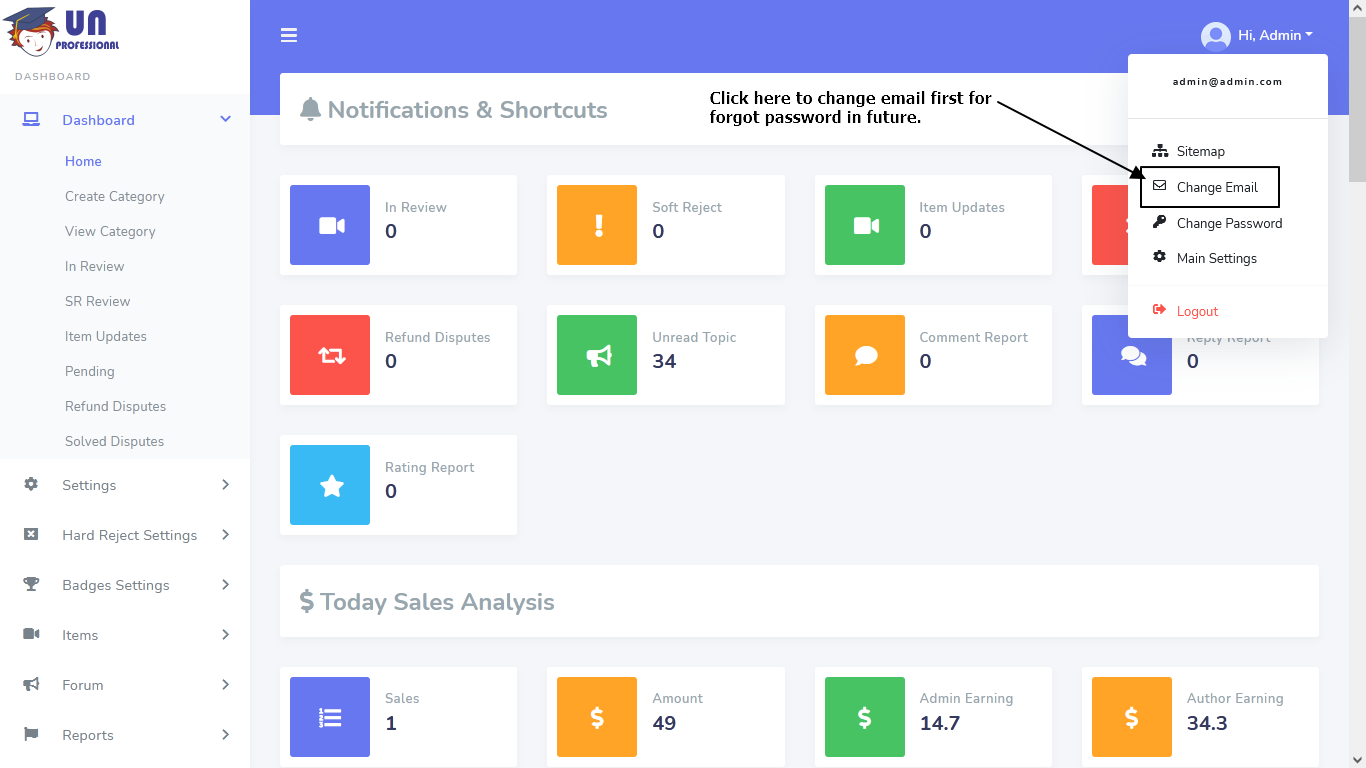This screenshot has height=768, width=1366.
Task: Click the orange Soft Reject exclamation icon
Action: coord(597,225)
